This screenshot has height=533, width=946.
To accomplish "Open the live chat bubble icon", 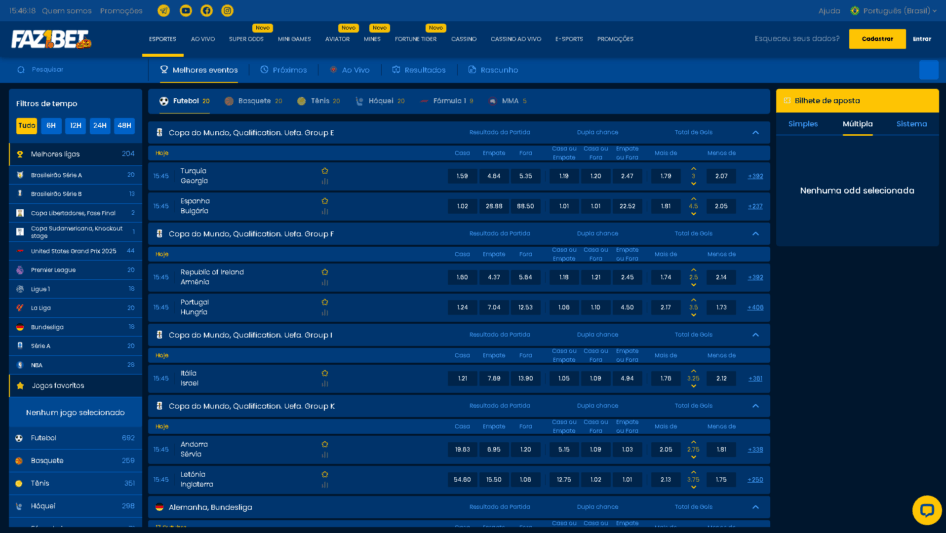I will click(x=927, y=511).
